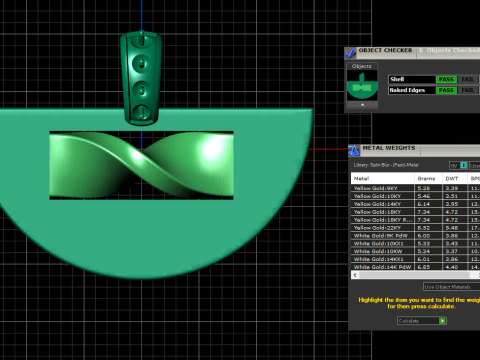Select the Yellow Gold:22KY row
This screenshot has height=360, width=480.
click(x=415, y=228)
